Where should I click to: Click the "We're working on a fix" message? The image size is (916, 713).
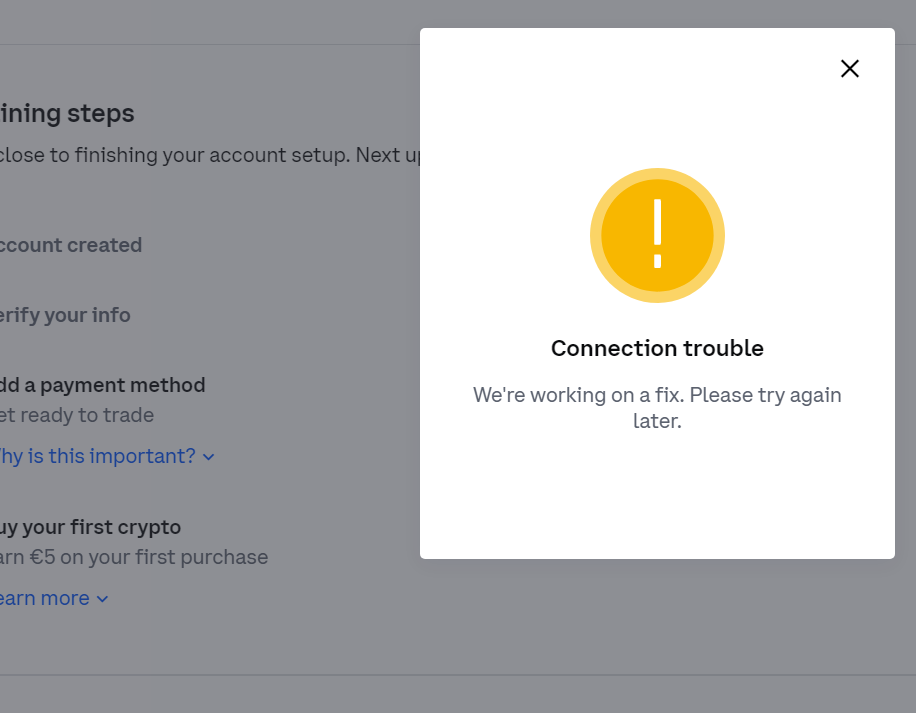[x=657, y=408]
